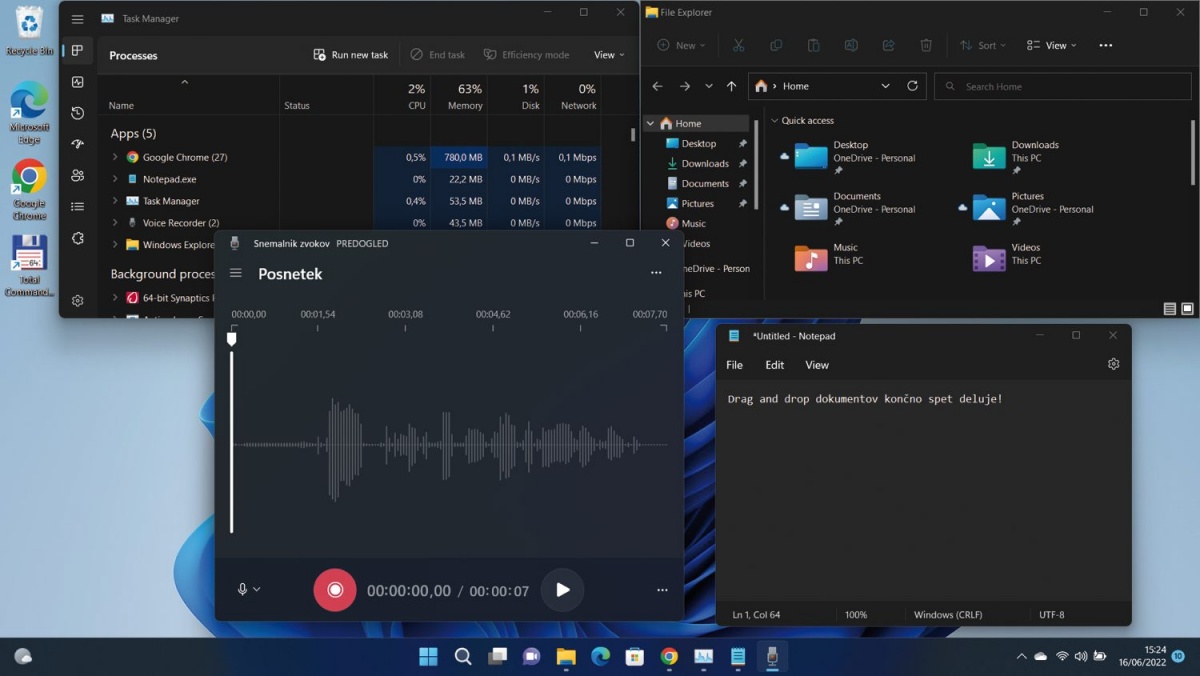Image resolution: width=1200 pixels, height=676 pixels.
Task: Switch File Explorer to details view
Action: click(x=1169, y=310)
